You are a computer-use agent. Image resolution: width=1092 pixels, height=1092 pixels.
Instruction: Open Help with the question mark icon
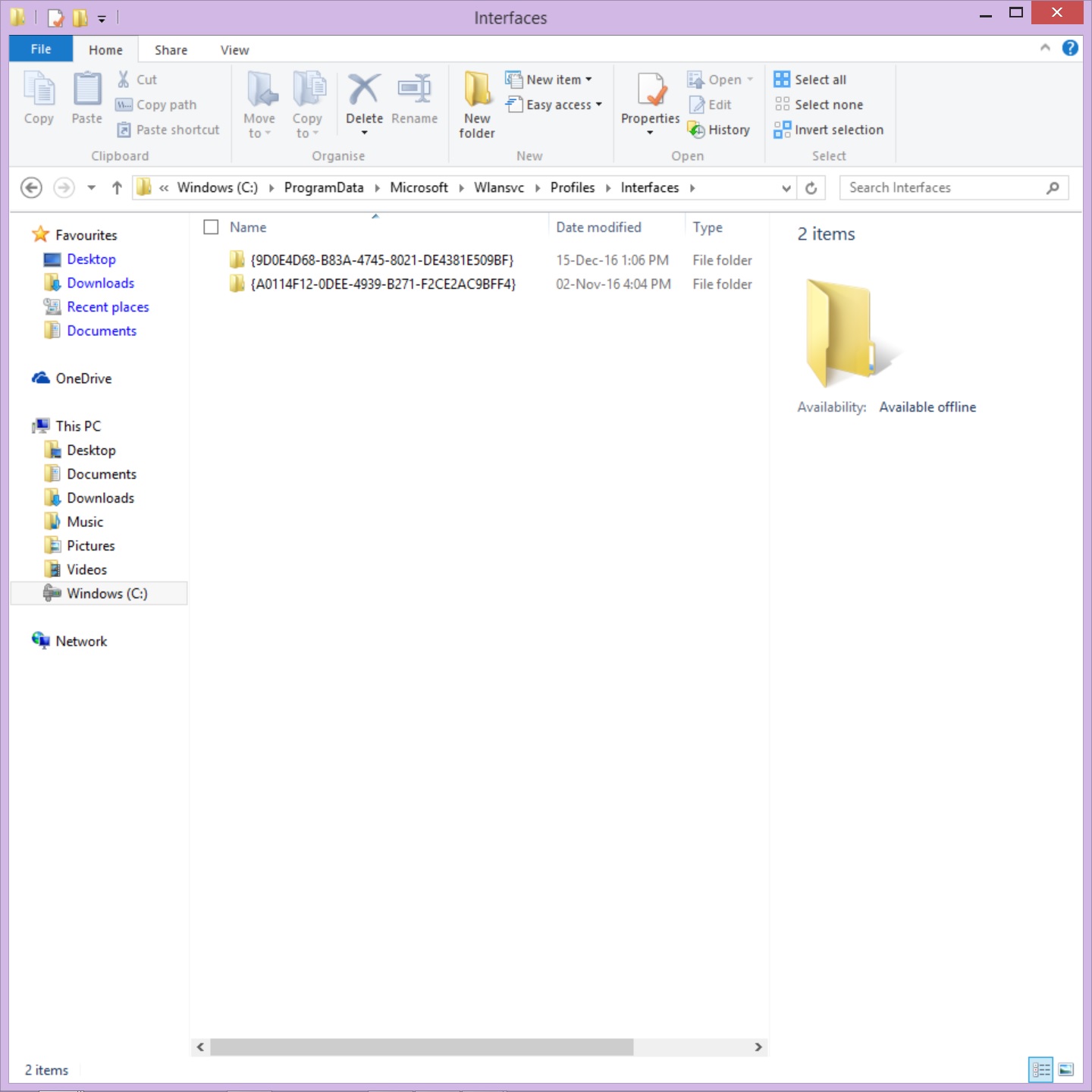pos(1070,48)
